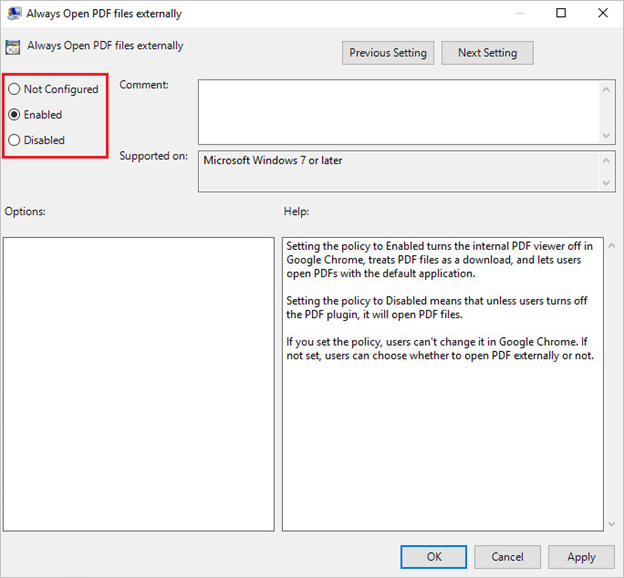Click the title bar policy window icon
The height and width of the screenshot is (578, 624).
(x=14, y=14)
